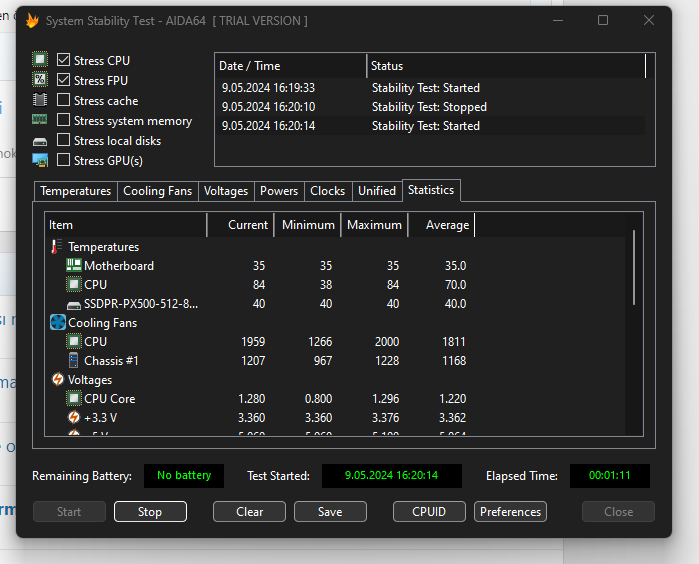Enable the Stress local disks checkbox

point(63,140)
